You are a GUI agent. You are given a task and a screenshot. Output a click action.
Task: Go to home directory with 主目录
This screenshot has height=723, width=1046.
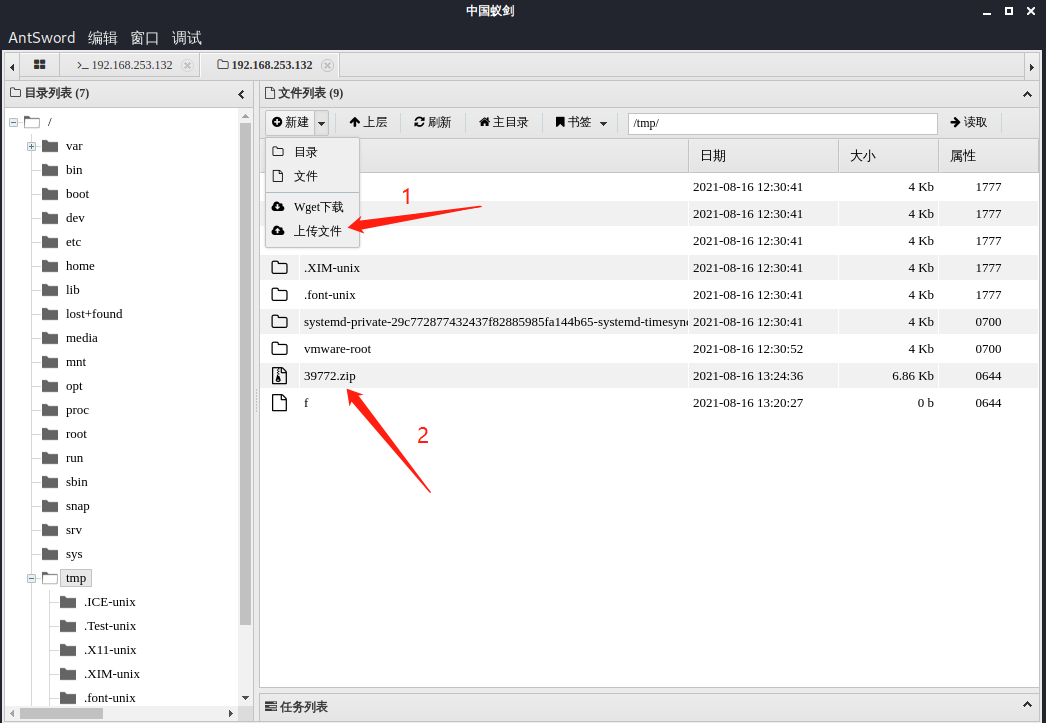click(504, 122)
